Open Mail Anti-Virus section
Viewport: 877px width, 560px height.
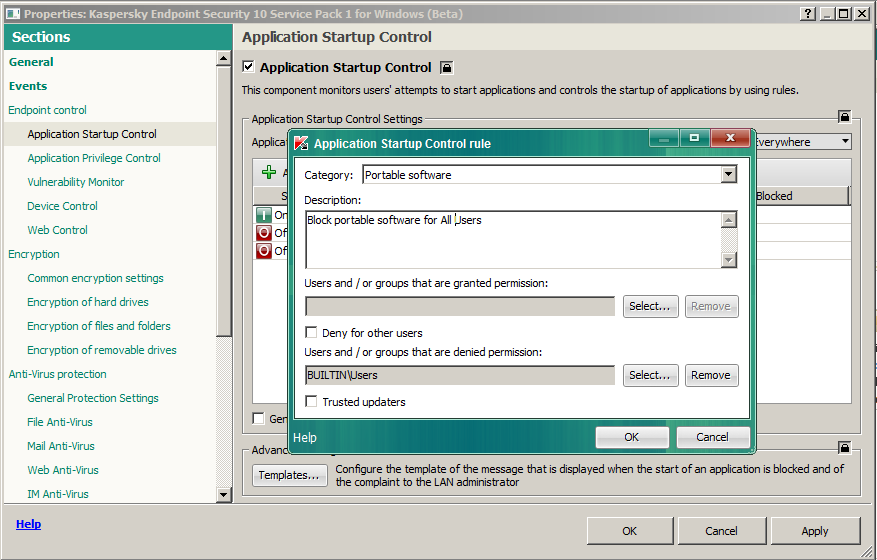[61, 447]
